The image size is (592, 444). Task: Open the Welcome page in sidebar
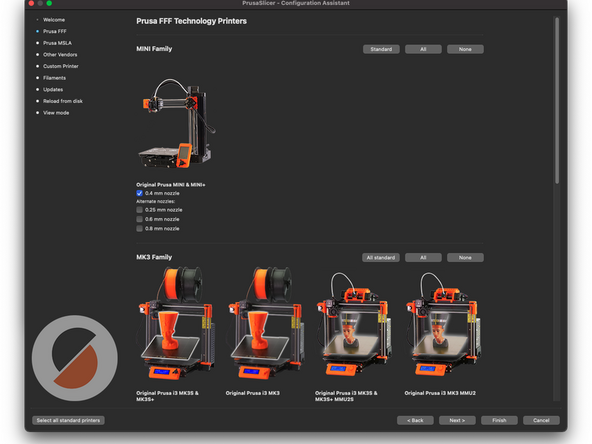[54, 20]
